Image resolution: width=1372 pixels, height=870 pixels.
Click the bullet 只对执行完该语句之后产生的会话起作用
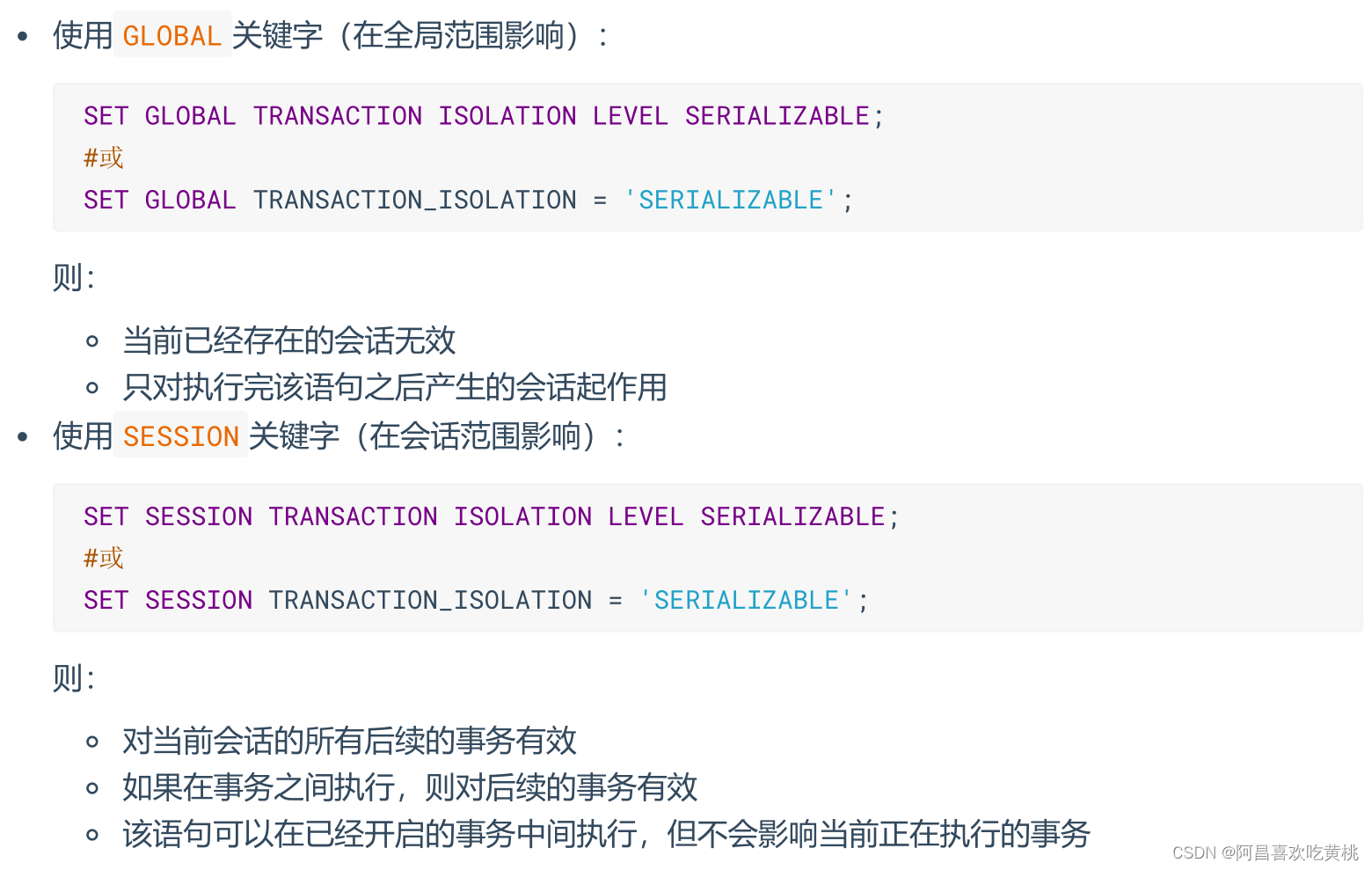(395, 387)
